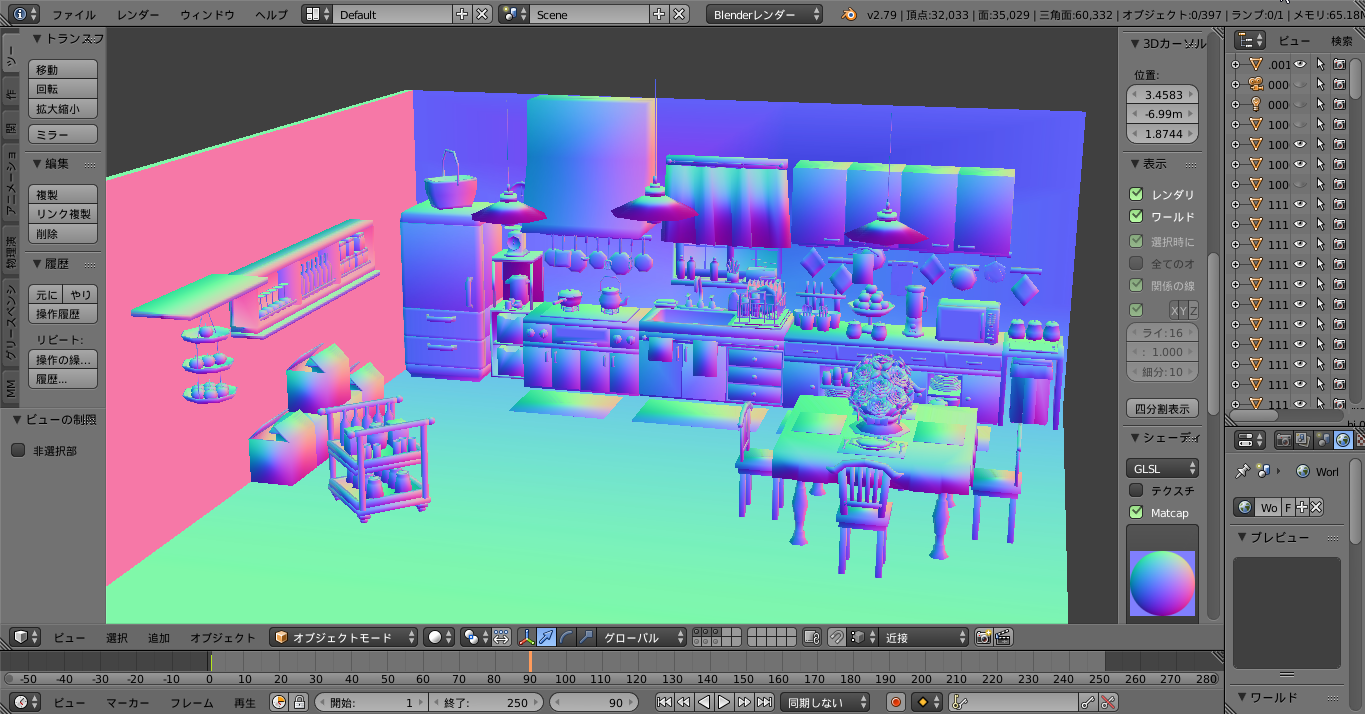Image resolution: width=1365 pixels, height=714 pixels.
Task: Click lock camera and layers to scene
Action: (813, 637)
